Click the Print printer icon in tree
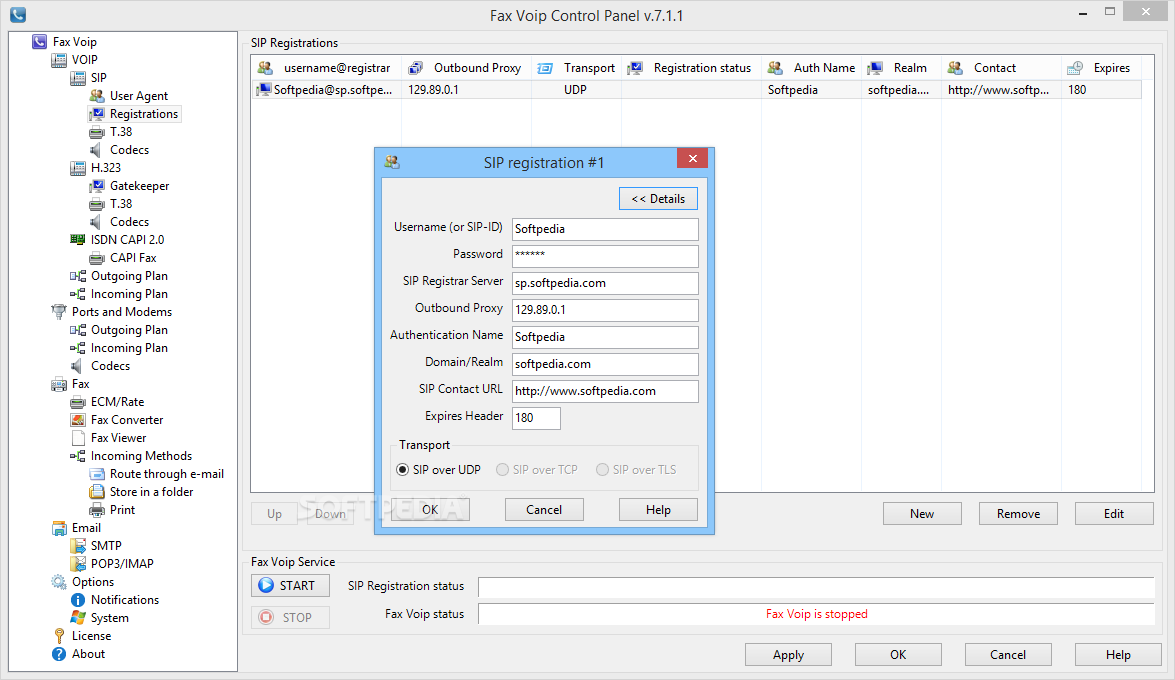 coord(97,509)
